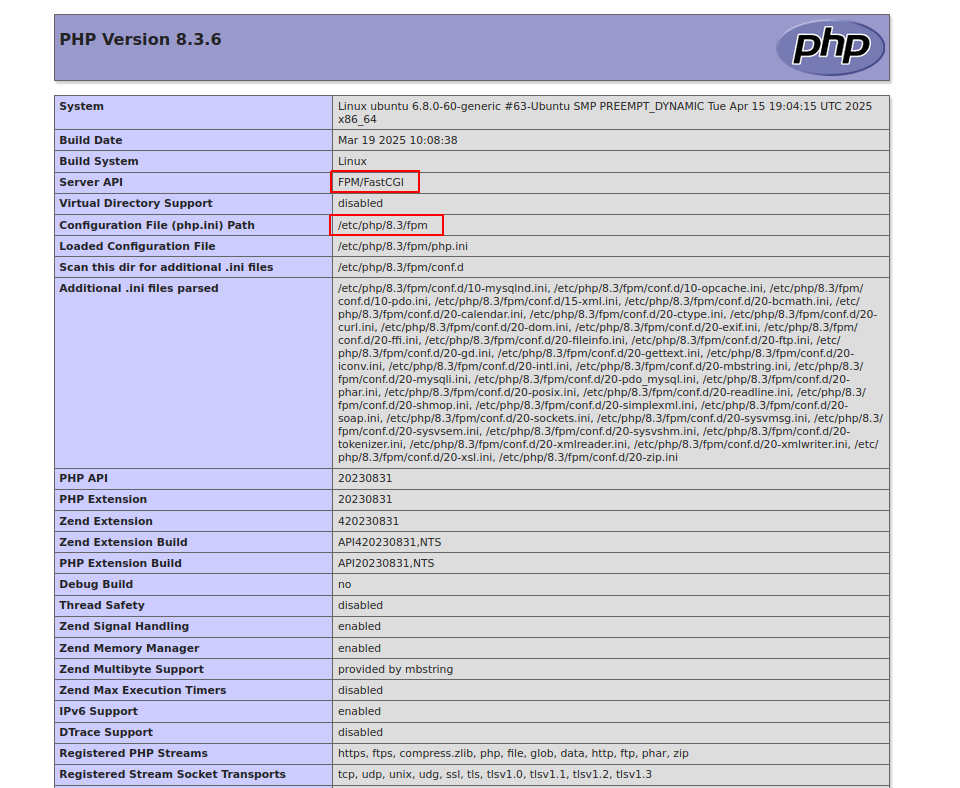Click the Build System label
The width and height of the screenshot is (960, 788).
click(x=98, y=161)
